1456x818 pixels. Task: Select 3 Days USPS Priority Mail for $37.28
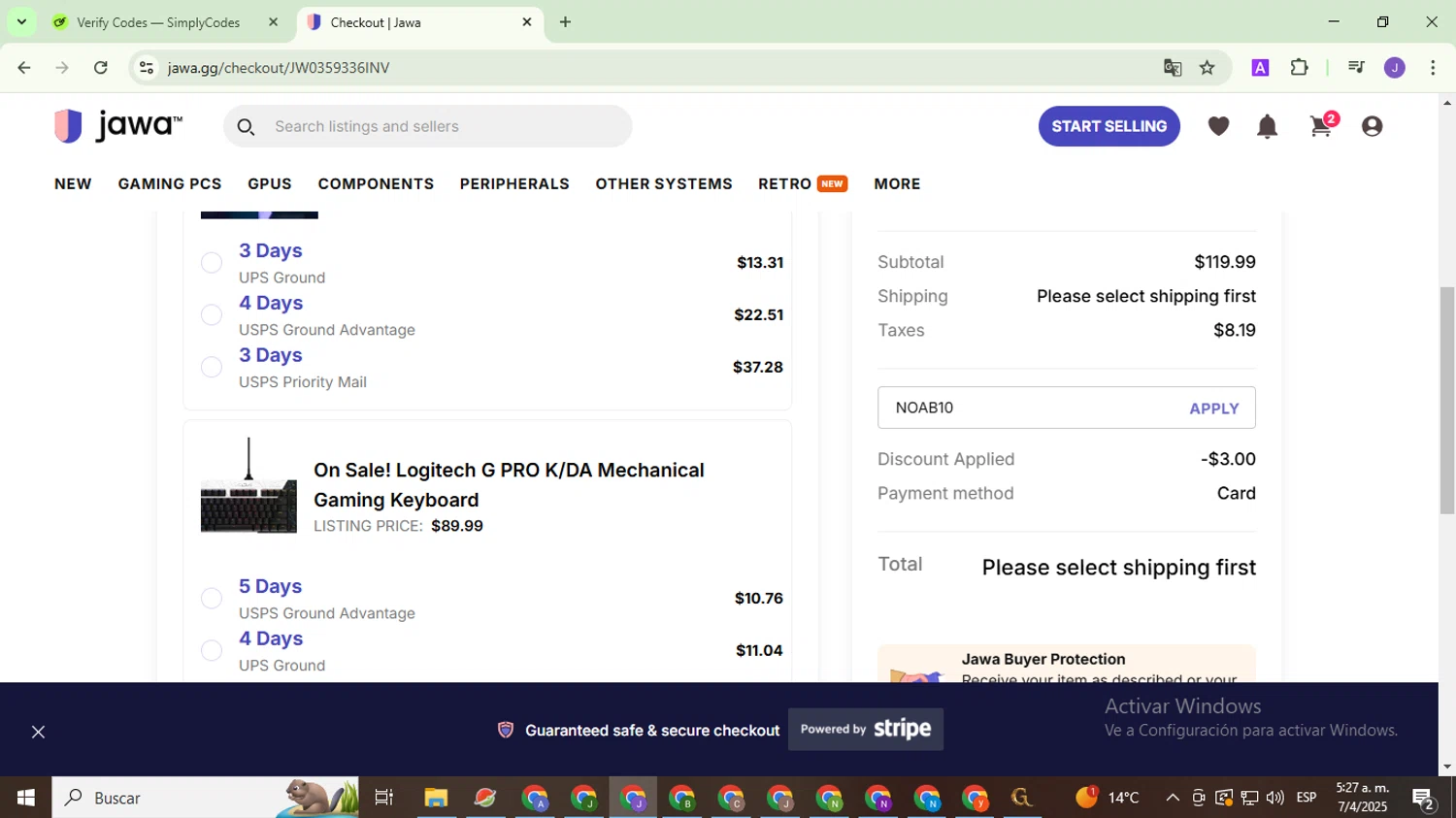tap(212, 368)
